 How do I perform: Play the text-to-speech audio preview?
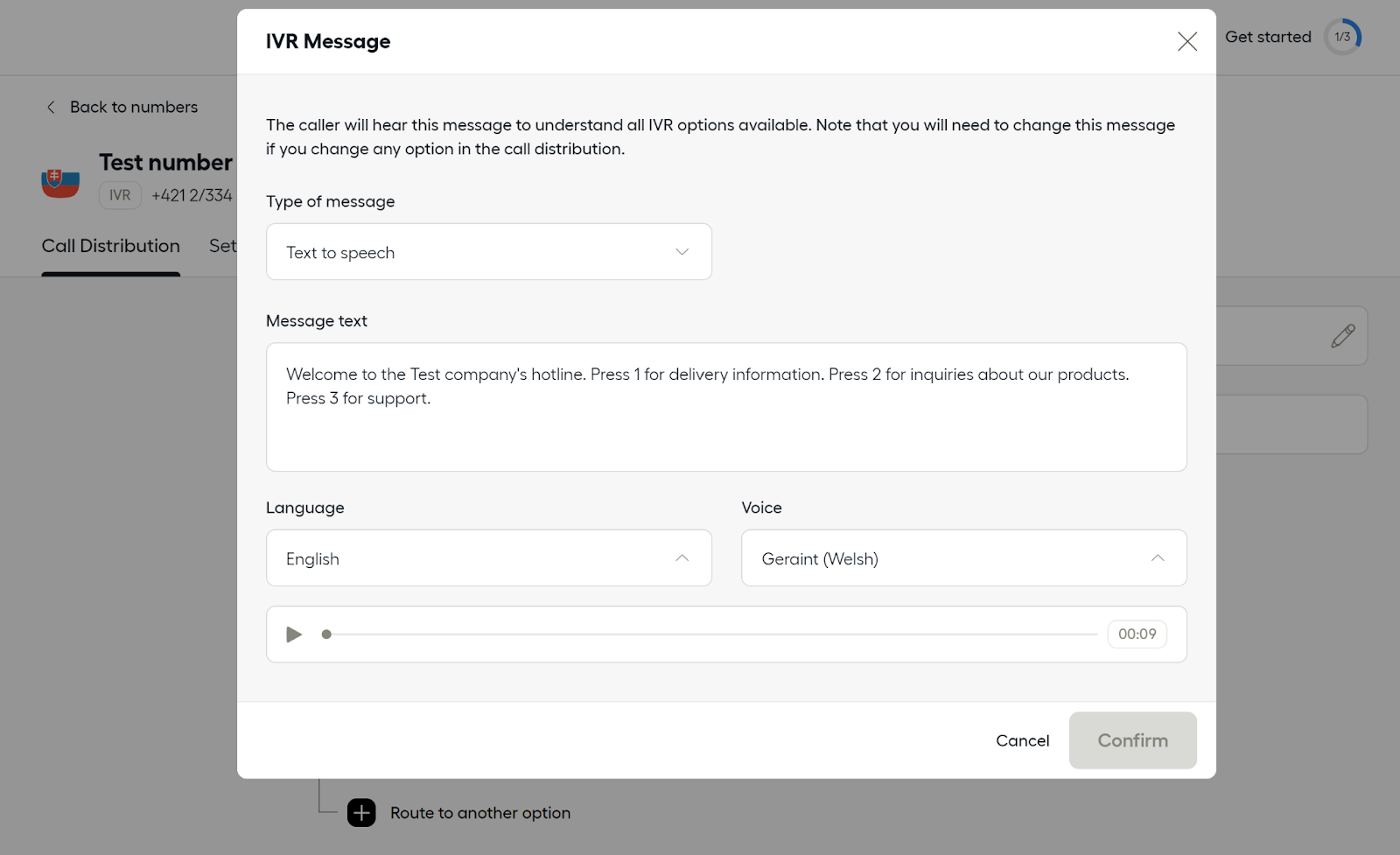294,634
